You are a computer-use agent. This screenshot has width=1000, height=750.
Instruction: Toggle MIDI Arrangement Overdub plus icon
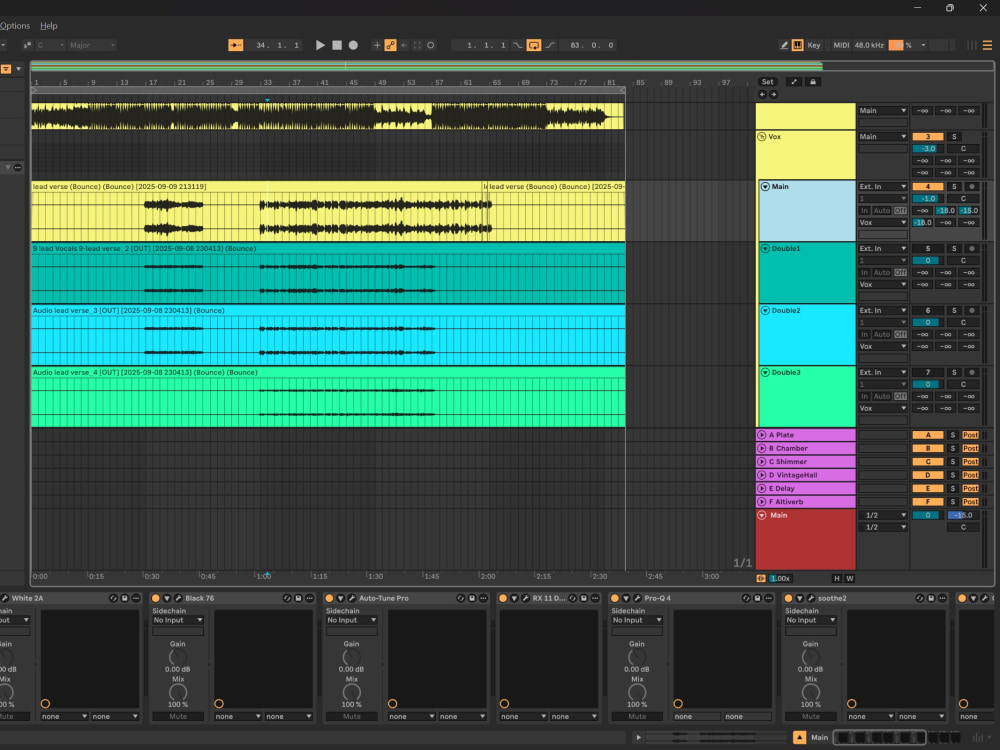click(376, 45)
